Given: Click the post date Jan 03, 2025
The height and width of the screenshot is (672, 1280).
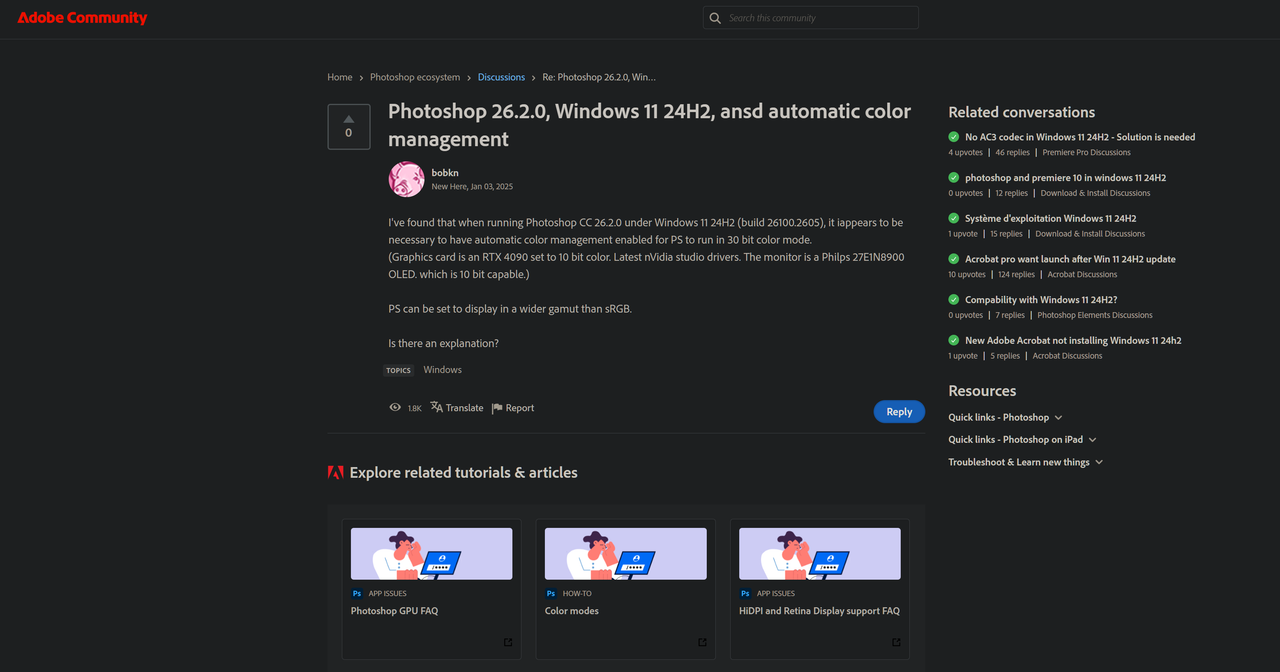Looking at the screenshot, I should point(491,187).
